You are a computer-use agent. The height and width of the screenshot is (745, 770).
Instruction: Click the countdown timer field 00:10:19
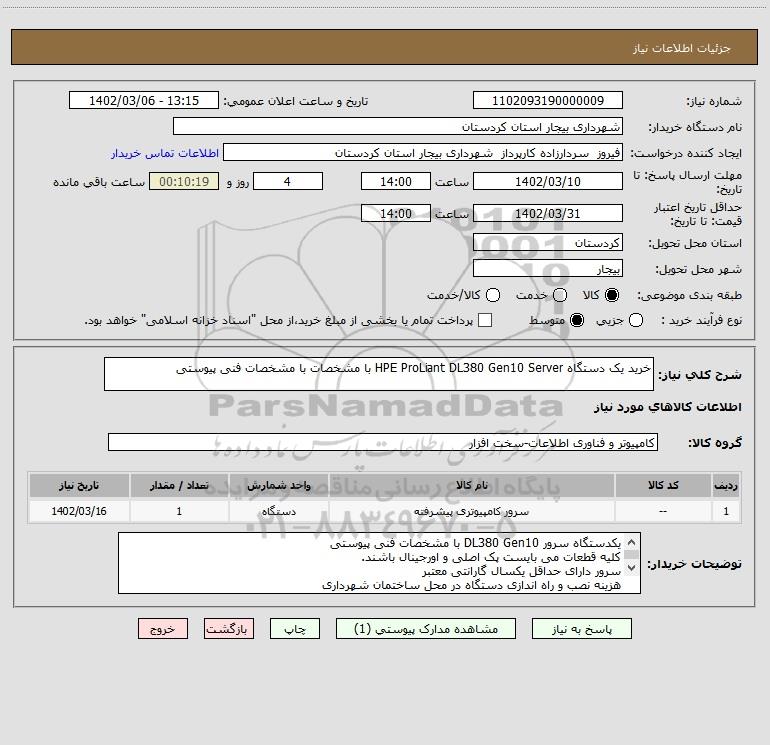[x=184, y=181]
